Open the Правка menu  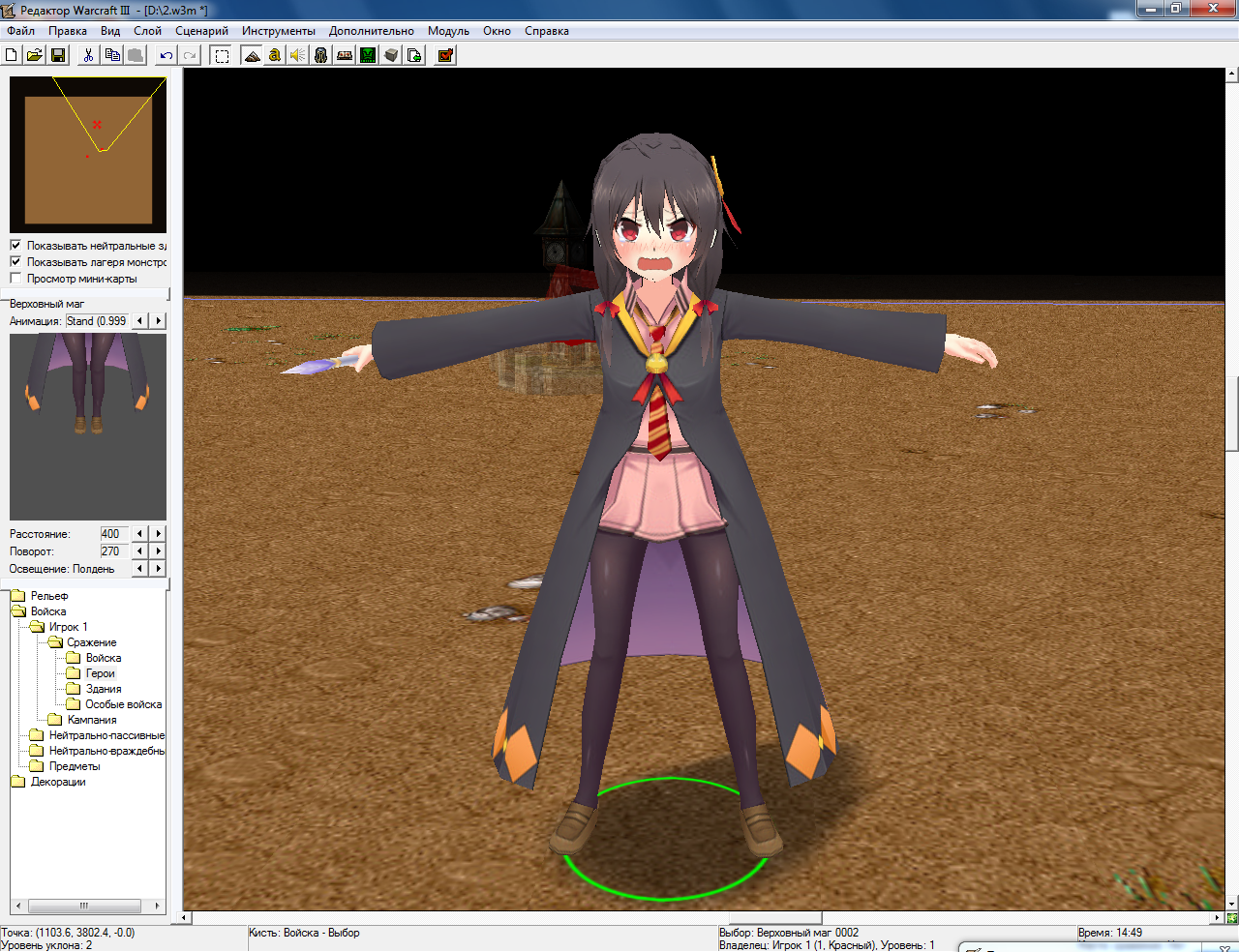(68, 31)
